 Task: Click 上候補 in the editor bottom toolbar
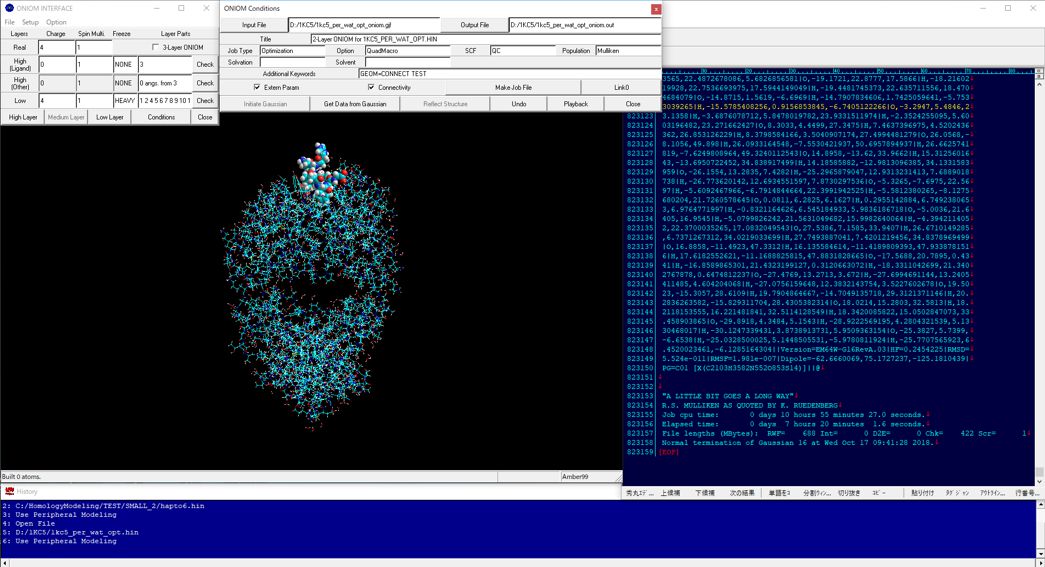pos(670,493)
